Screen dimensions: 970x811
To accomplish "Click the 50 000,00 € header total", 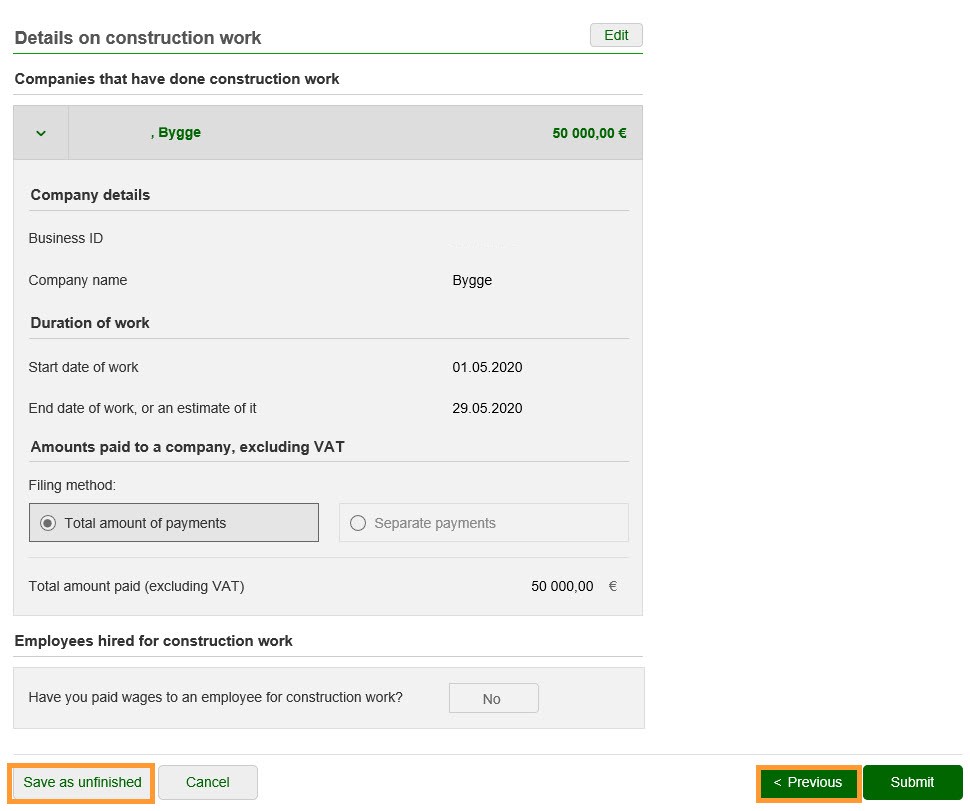I will point(589,132).
